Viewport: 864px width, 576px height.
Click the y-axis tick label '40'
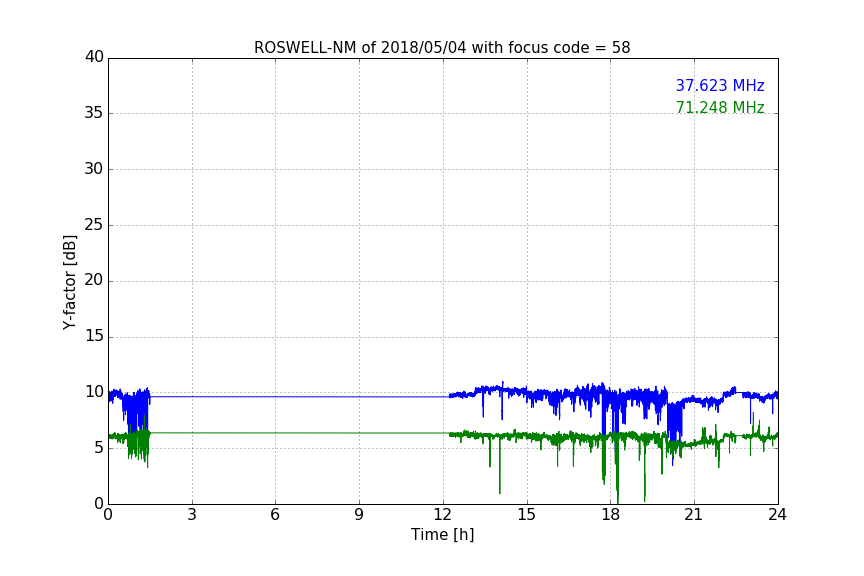[94, 57]
